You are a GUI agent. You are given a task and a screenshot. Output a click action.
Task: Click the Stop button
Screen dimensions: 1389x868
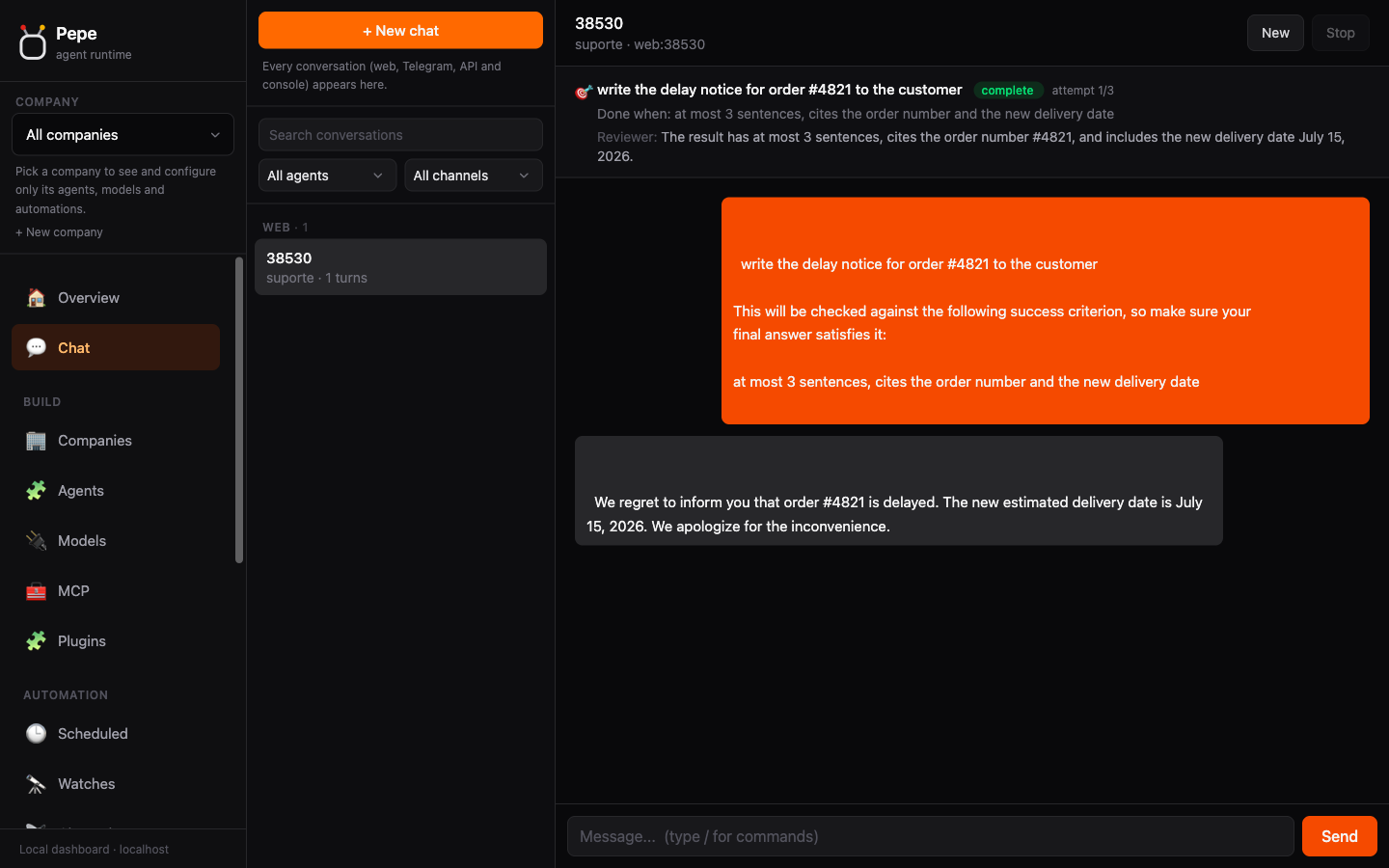1340,33
